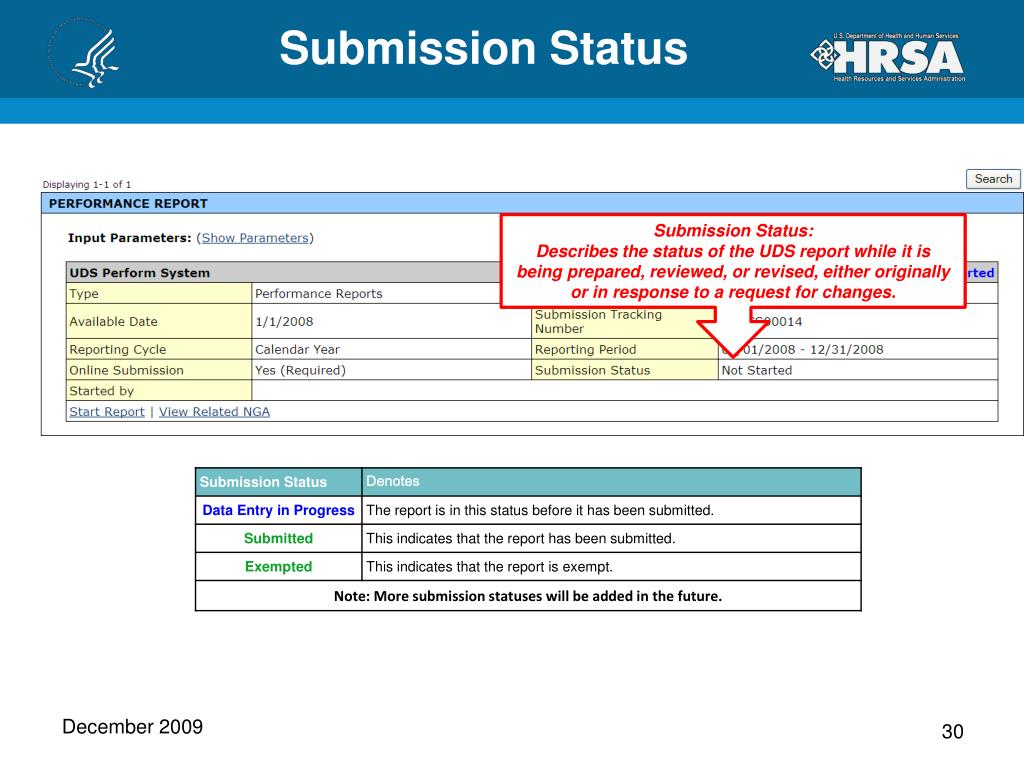Click the 'Displaying 1-1 of 1' text

[x=87, y=184]
